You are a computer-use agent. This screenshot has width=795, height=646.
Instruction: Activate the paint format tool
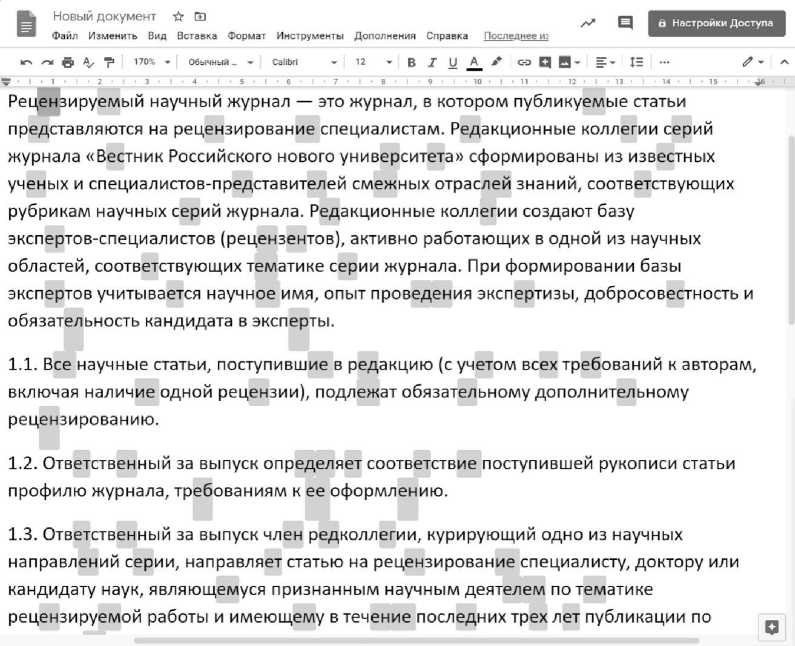coord(109,62)
